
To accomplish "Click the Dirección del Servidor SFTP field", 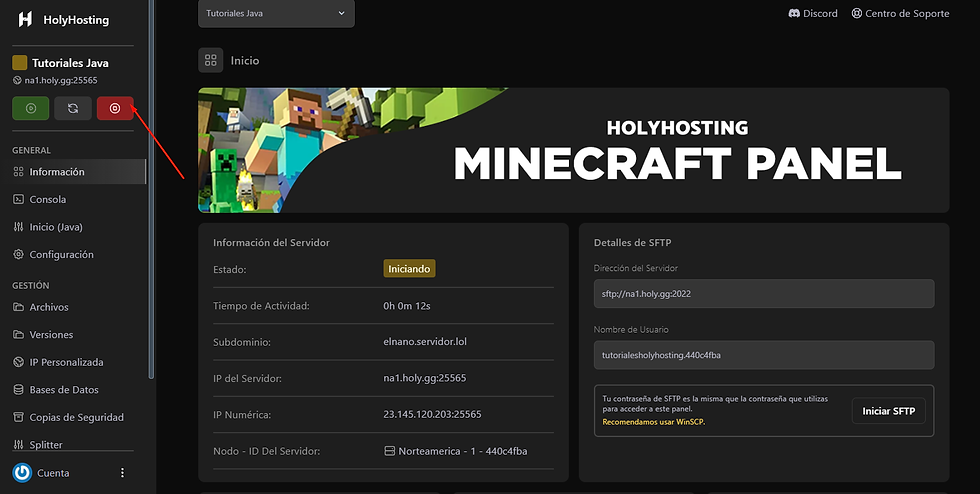I will pos(764,293).
